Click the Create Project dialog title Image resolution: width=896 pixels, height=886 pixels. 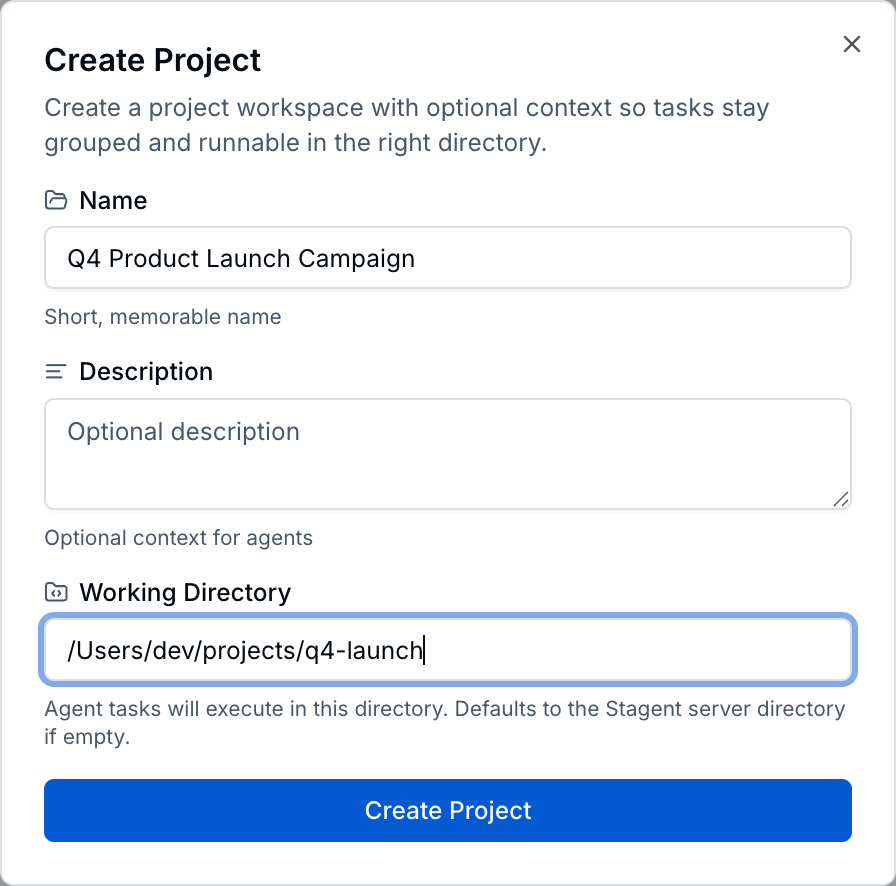point(152,60)
